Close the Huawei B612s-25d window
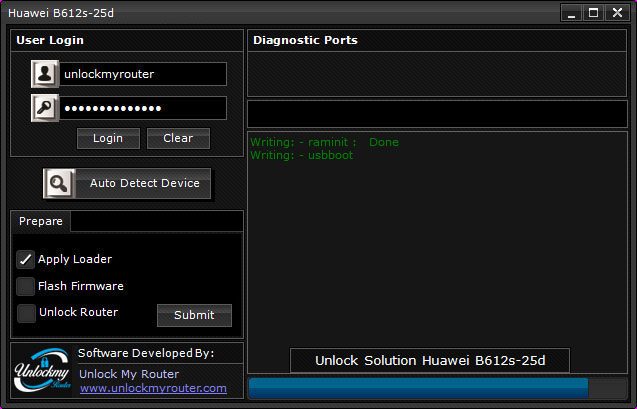The image size is (637, 409). (617, 13)
